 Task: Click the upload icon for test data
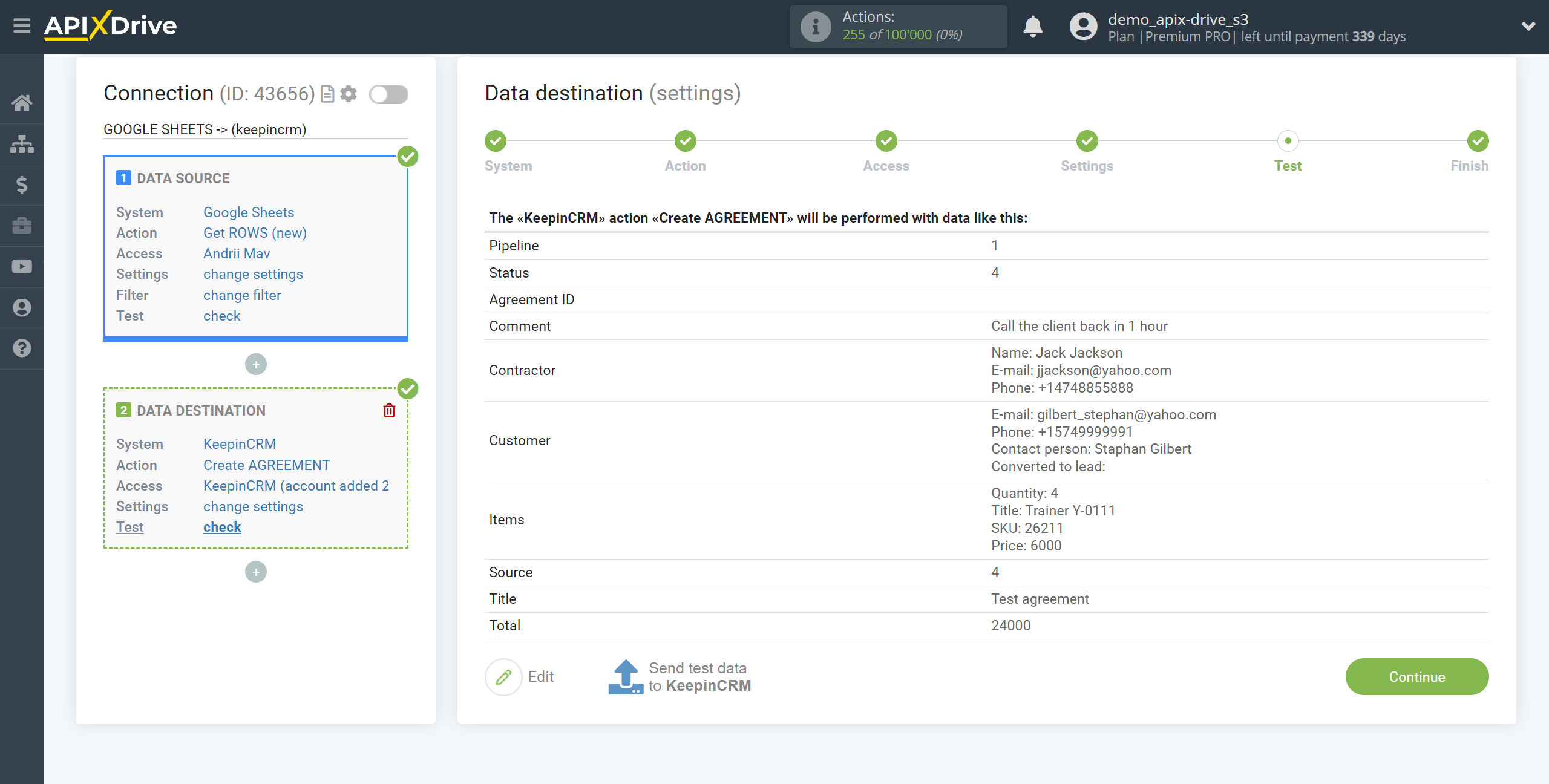tap(626, 677)
